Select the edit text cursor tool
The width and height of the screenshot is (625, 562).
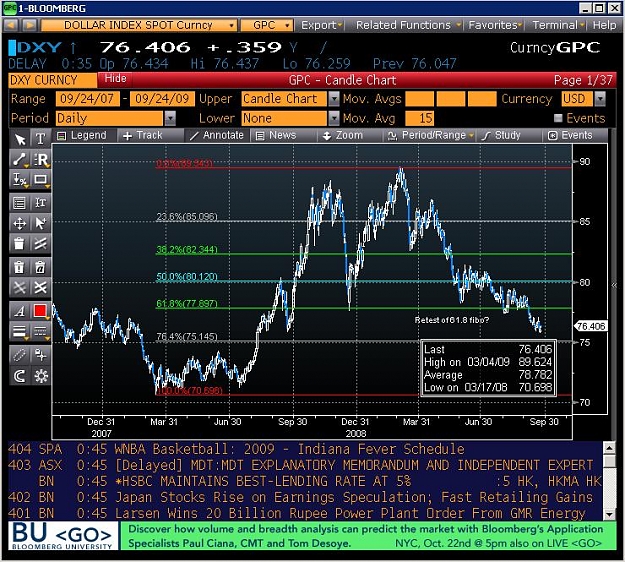(40, 203)
